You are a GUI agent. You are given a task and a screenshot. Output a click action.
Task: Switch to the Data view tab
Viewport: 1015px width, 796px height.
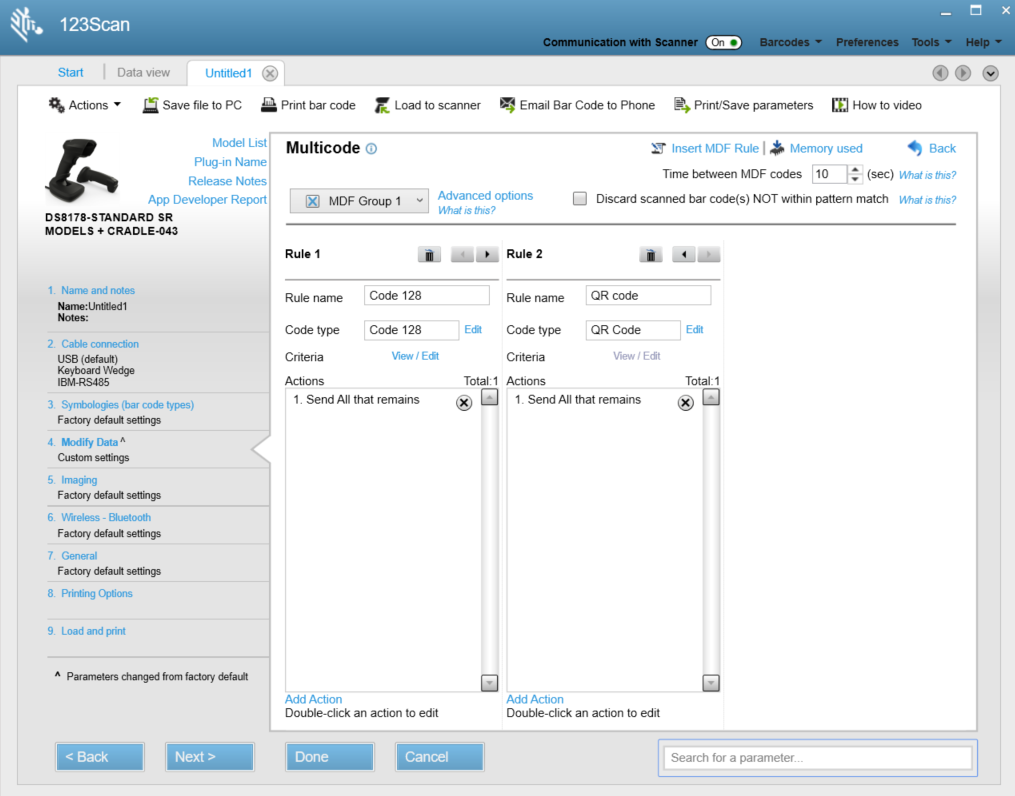(143, 72)
